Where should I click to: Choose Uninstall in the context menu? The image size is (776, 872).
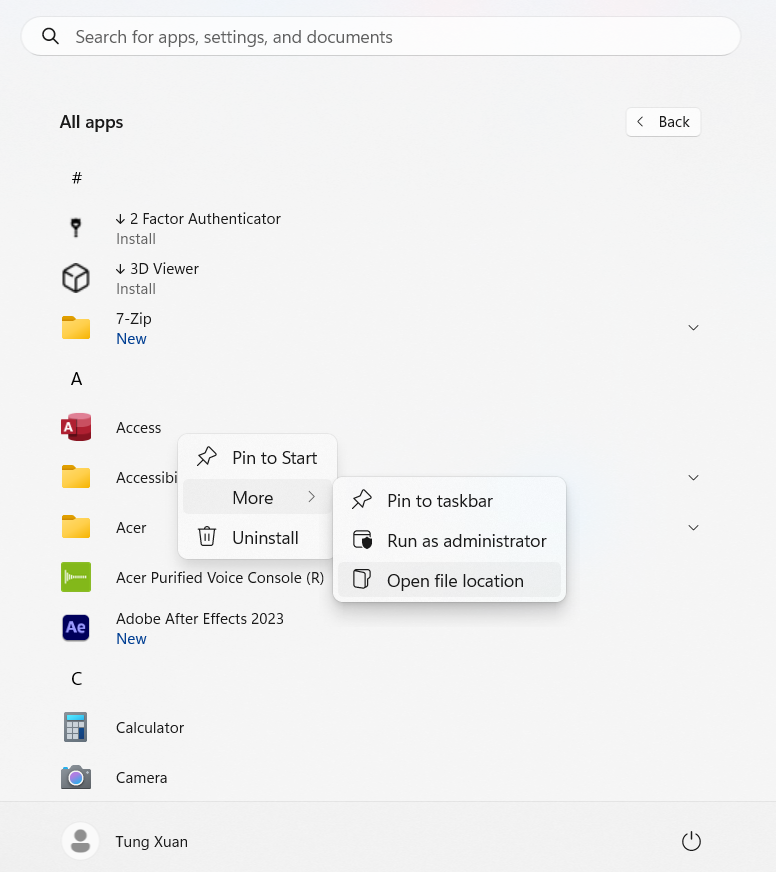258,537
